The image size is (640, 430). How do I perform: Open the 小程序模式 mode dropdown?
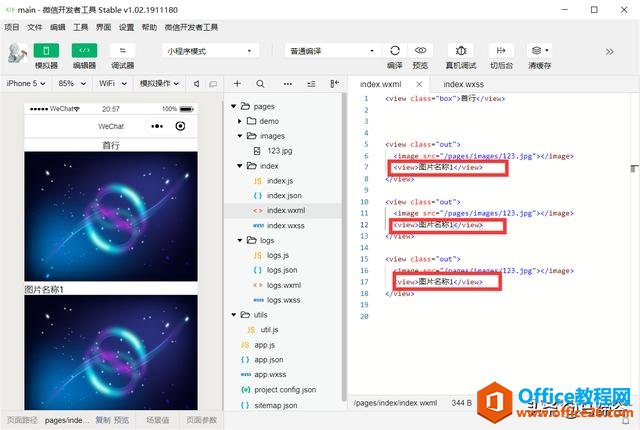point(210,51)
